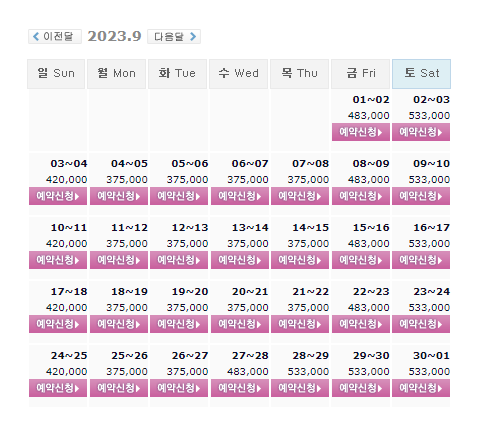The width and height of the screenshot is (482, 423).
Task: Click the 533,000 price under 02~03
Action: (429, 116)
